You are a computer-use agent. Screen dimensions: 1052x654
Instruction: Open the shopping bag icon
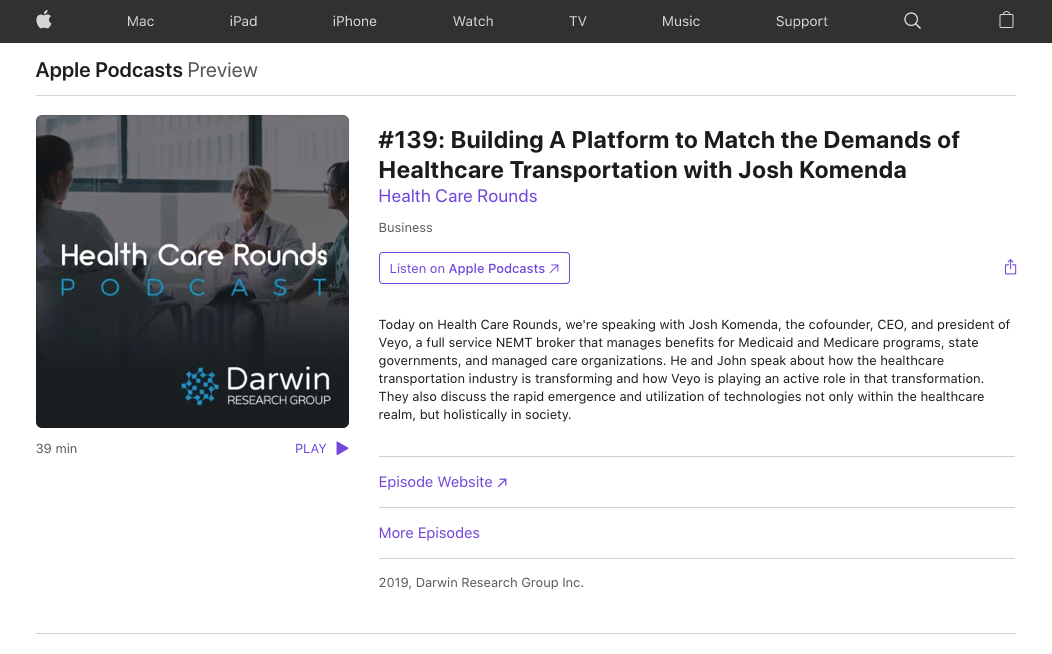[x=1006, y=20]
